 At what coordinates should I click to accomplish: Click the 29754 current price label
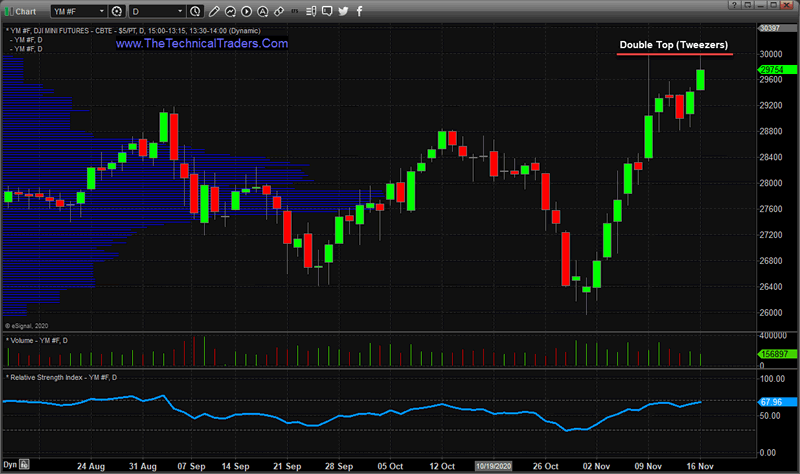click(x=770, y=69)
